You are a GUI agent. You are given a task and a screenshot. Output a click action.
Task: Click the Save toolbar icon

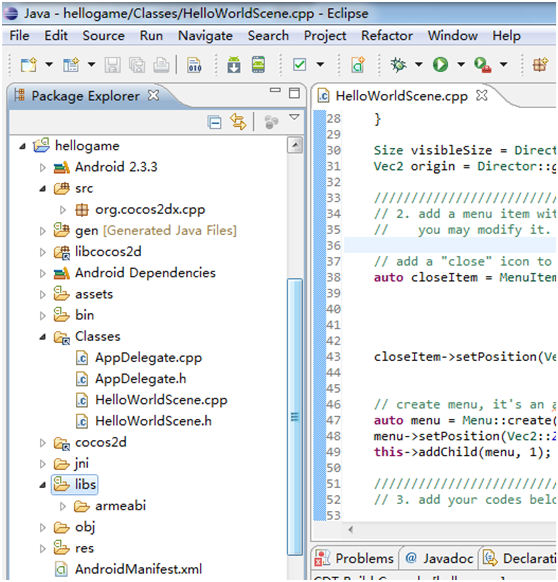[112, 65]
